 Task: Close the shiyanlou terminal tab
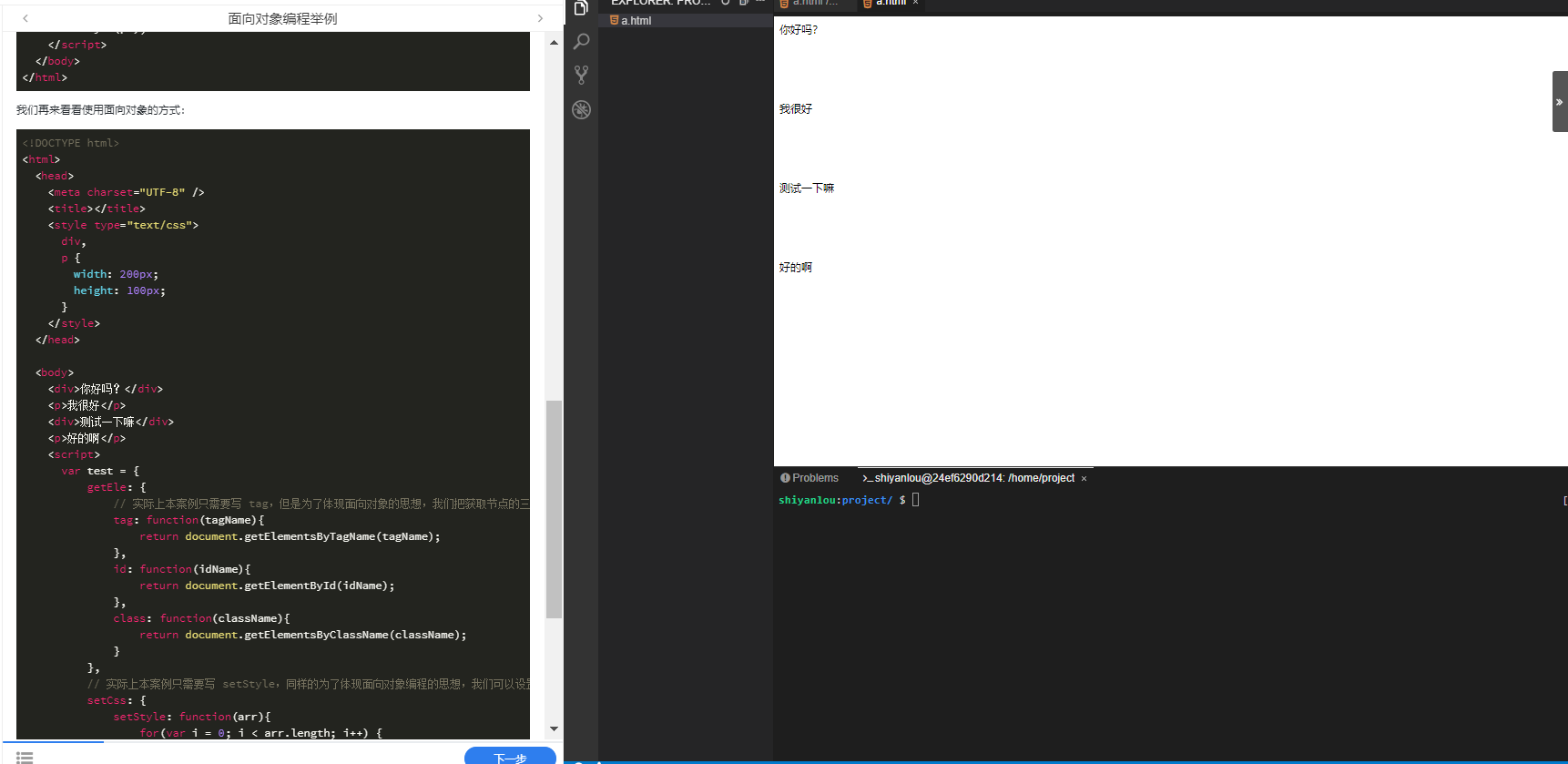(x=1084, y=479)
